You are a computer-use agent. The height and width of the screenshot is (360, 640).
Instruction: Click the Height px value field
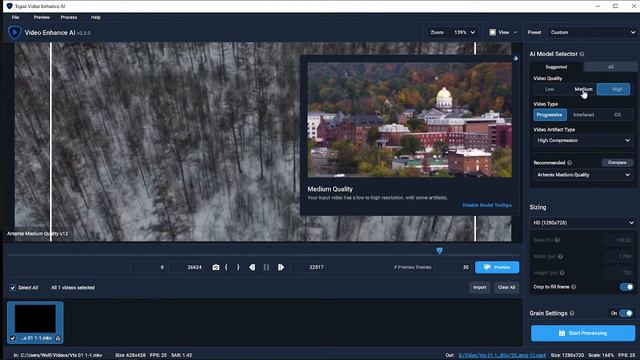(x=619, y=273)
